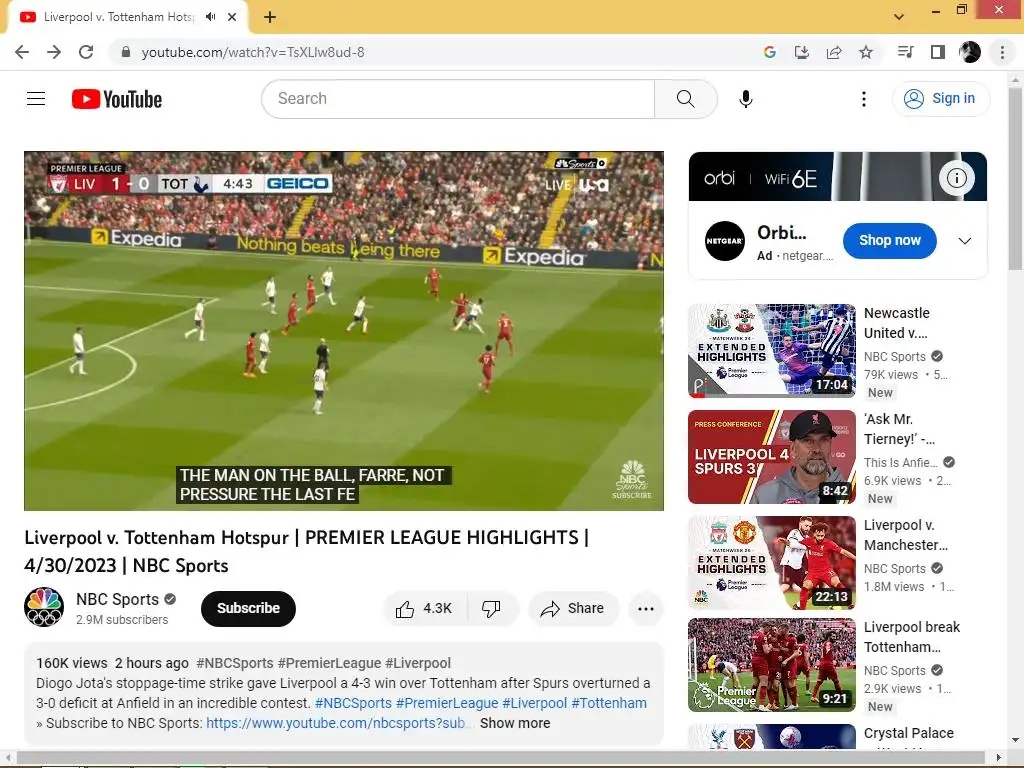Bookmark this page with the star icon
The image size is (1024, 768).
point(866,52)
